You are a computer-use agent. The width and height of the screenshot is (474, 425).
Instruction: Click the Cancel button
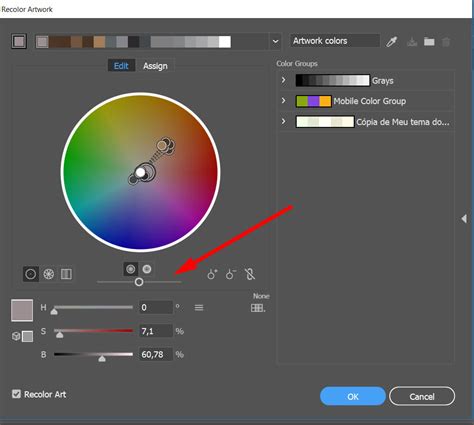click(x=422, y=396)
